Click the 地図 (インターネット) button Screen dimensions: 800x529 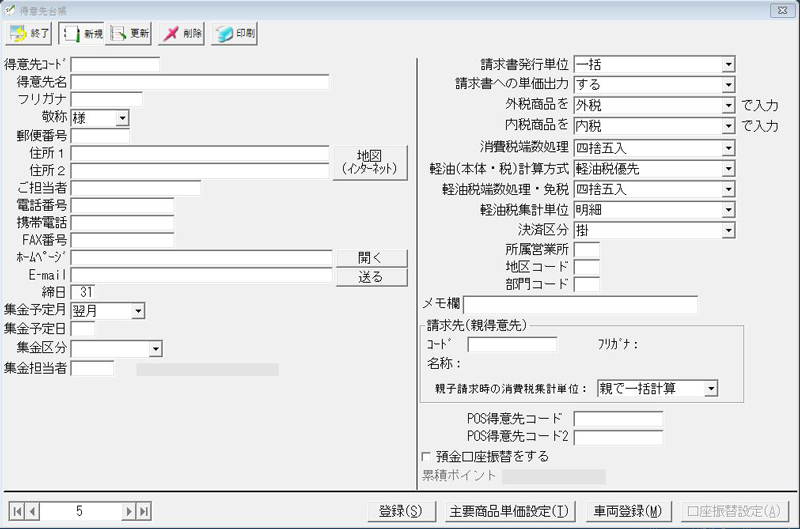(370, 161)
